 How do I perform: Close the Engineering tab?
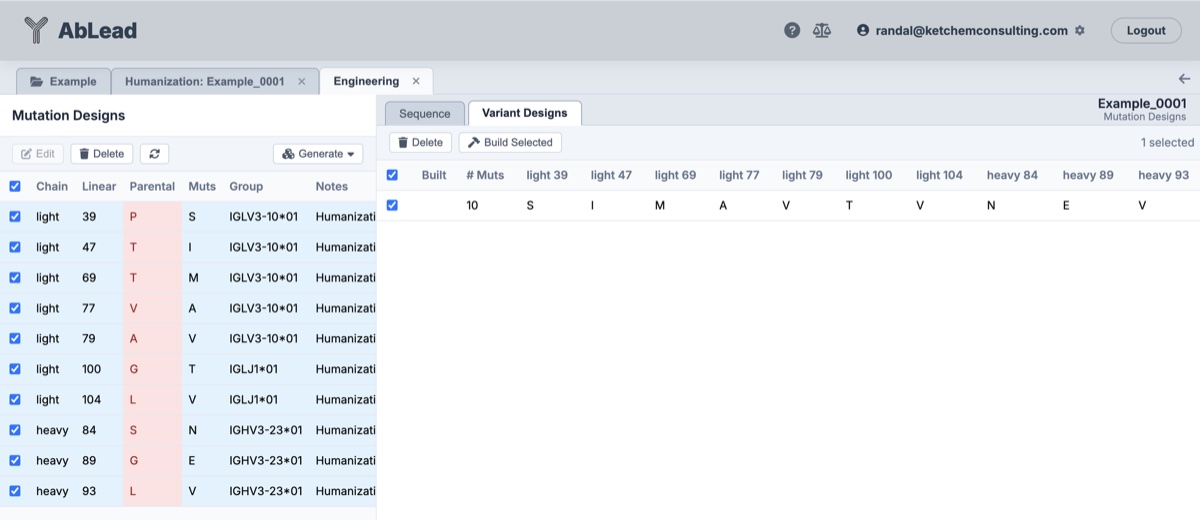coord(416,82)
